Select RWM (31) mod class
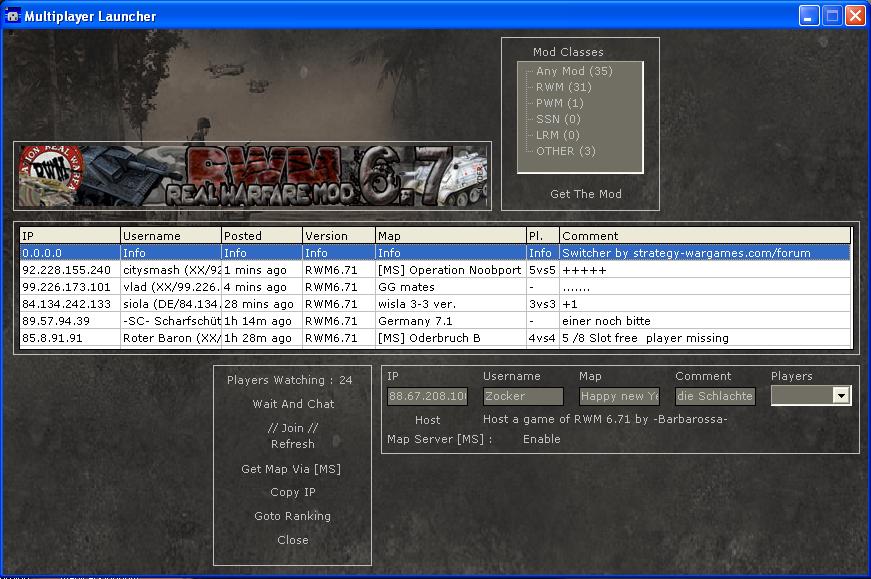This screenshot has width=871, height=579. point(563,87)
